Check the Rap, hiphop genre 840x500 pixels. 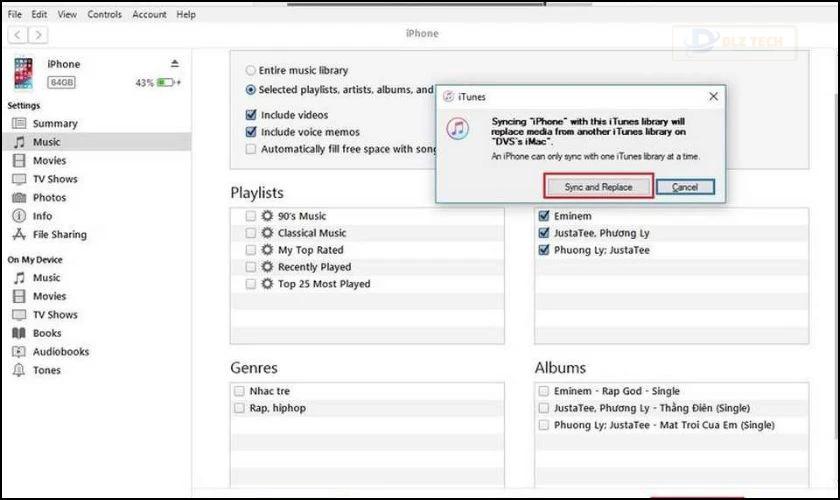(239, 408)
